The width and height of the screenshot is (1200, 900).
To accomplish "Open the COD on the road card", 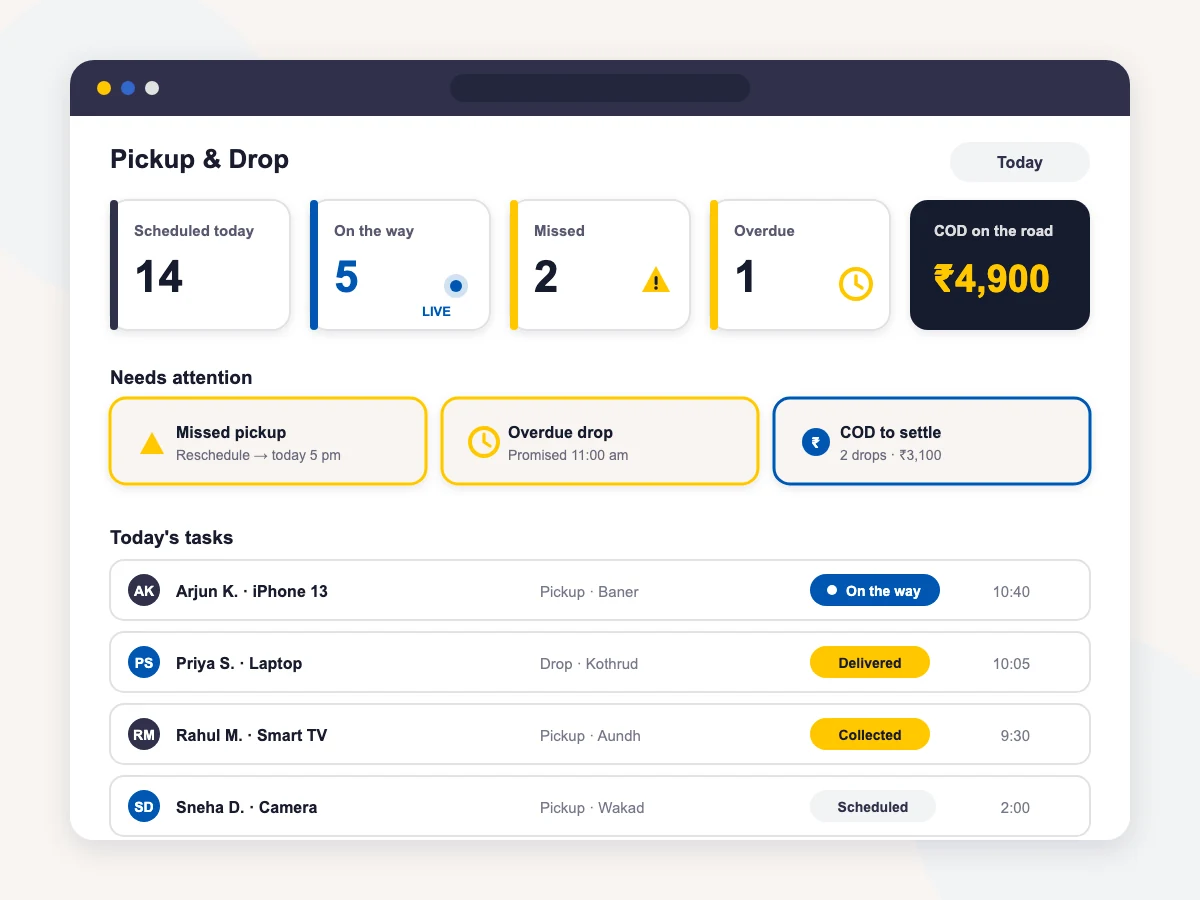I will 1000,265.
